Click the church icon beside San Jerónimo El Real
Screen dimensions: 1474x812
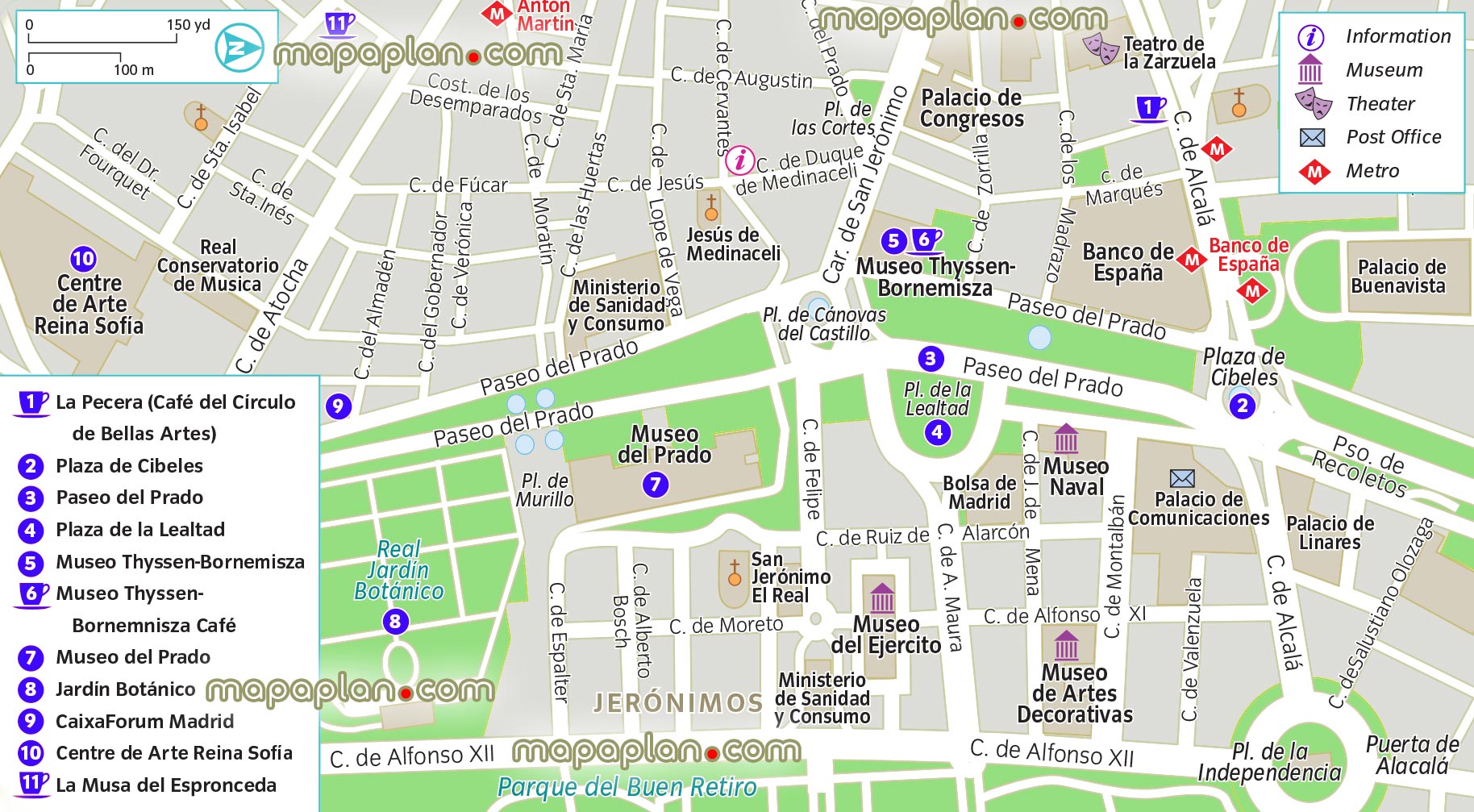(734, 573)
